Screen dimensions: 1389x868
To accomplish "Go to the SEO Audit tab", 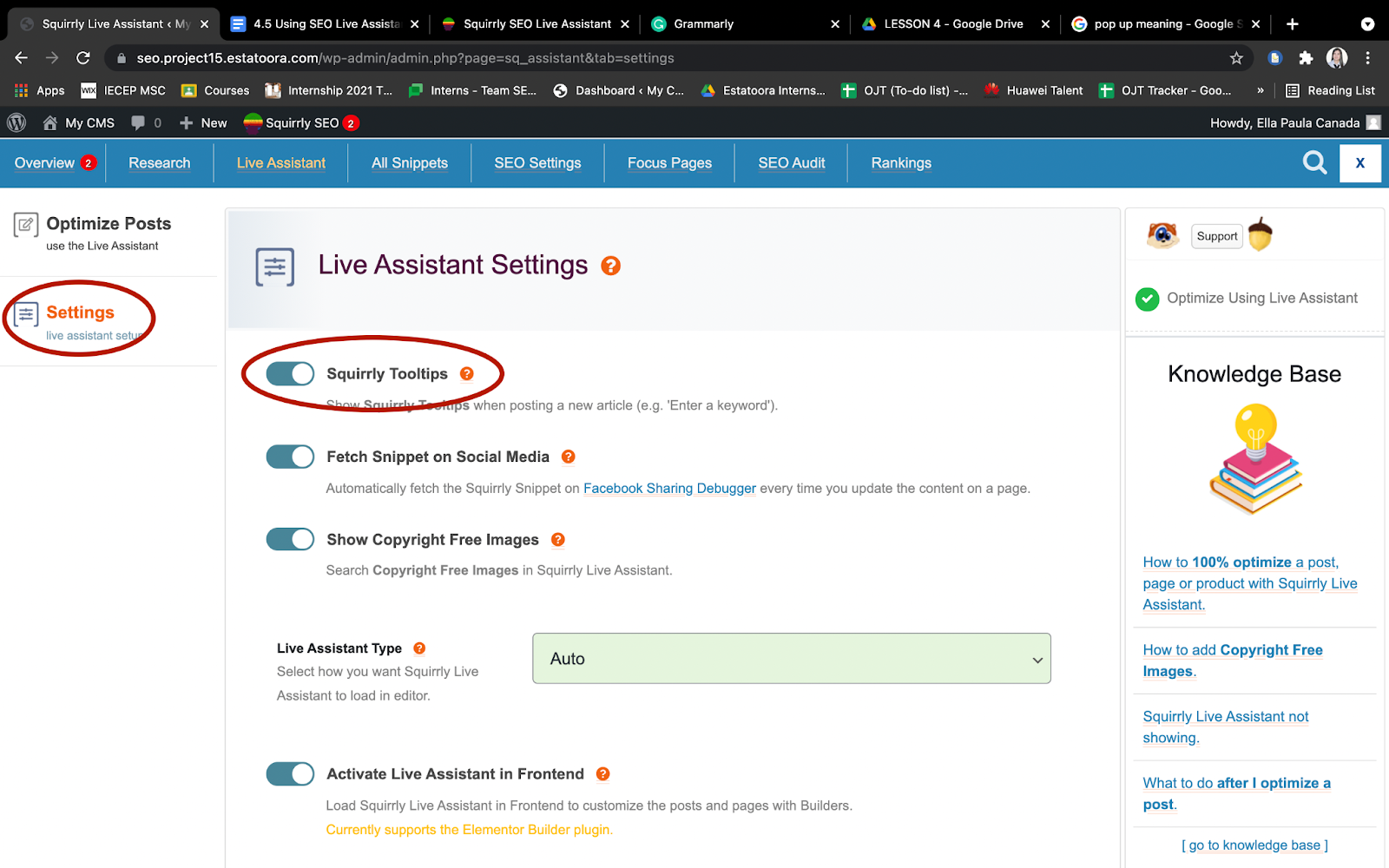I will (x=792, y=163).
